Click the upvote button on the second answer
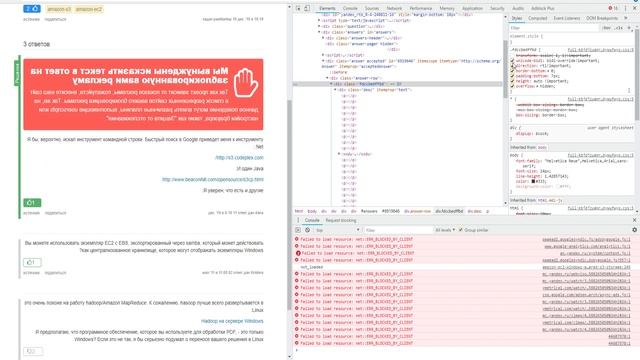This screenshot has height=360, width=640. pos(32,262)
